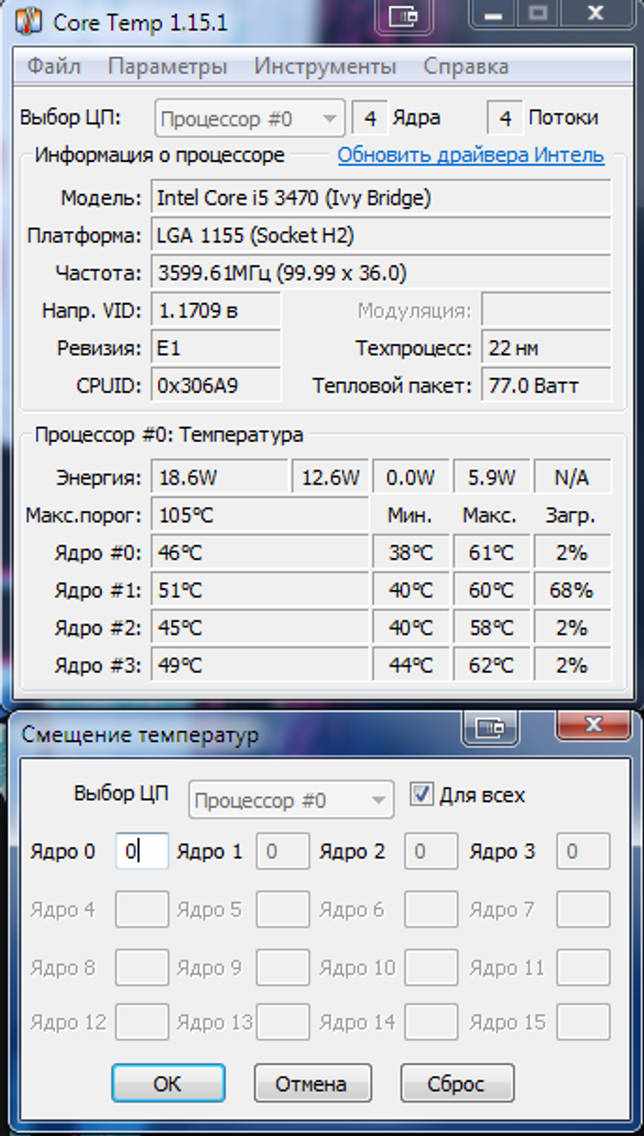Click the Ядро 2 offset field
The width and height of the screenshot is (644, 1136).
pyautogui.click(x=431, y=851)
